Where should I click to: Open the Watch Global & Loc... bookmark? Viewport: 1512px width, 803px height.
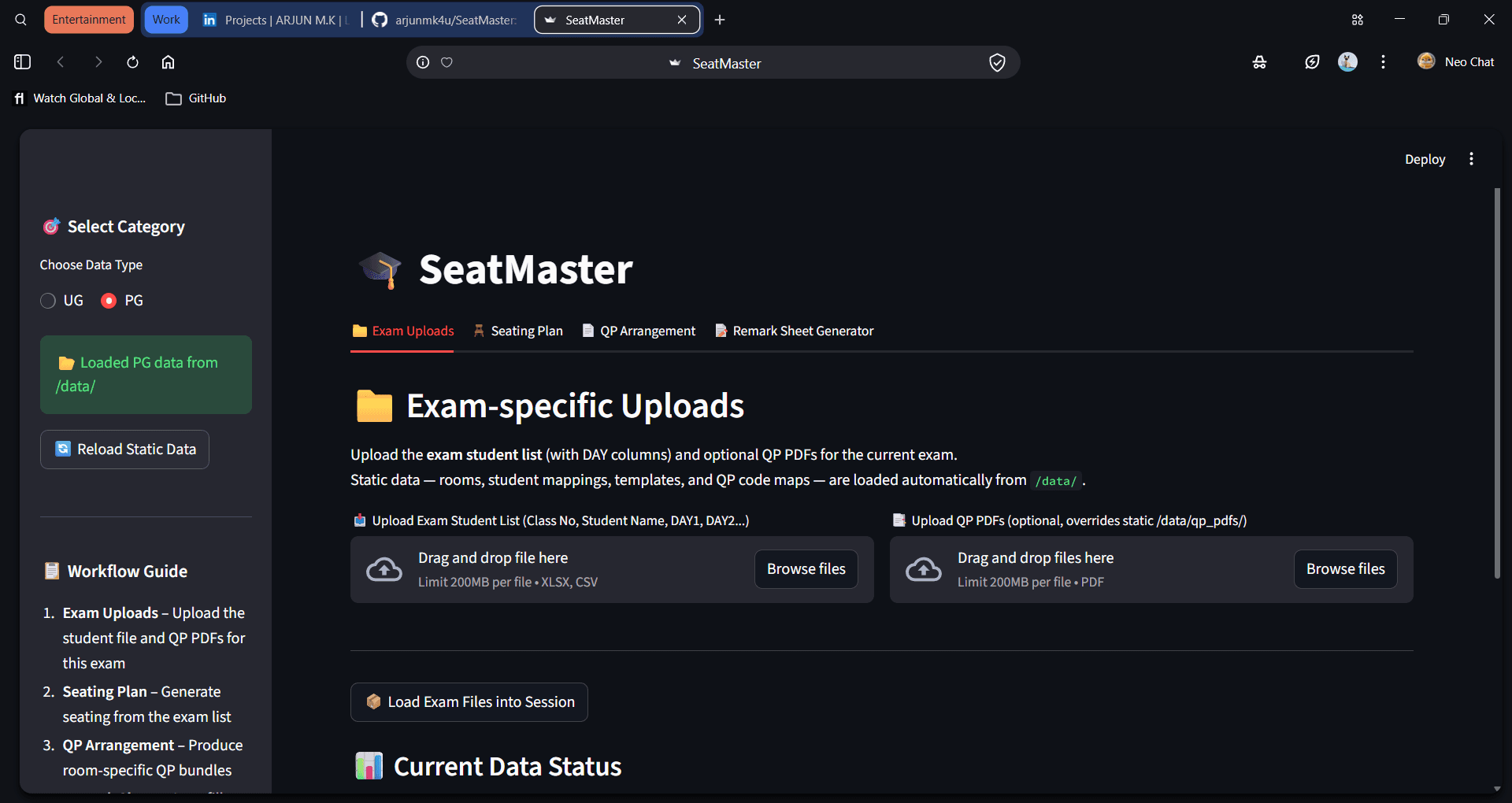click(x=80, y=98)
